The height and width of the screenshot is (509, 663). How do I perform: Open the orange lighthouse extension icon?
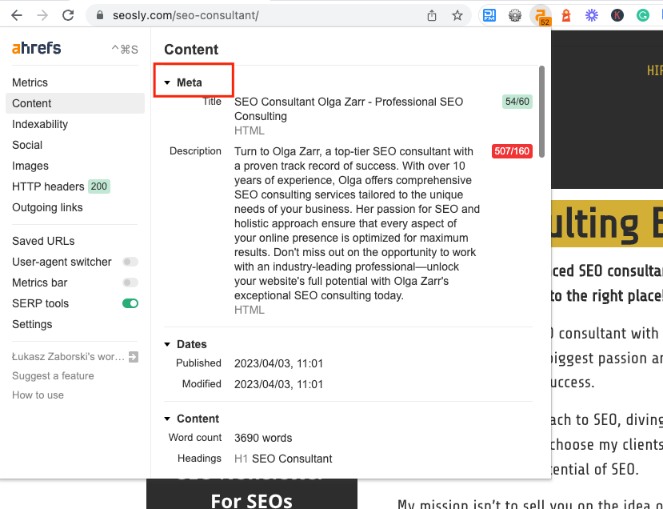pyautogui.click(x=566, y=16)
